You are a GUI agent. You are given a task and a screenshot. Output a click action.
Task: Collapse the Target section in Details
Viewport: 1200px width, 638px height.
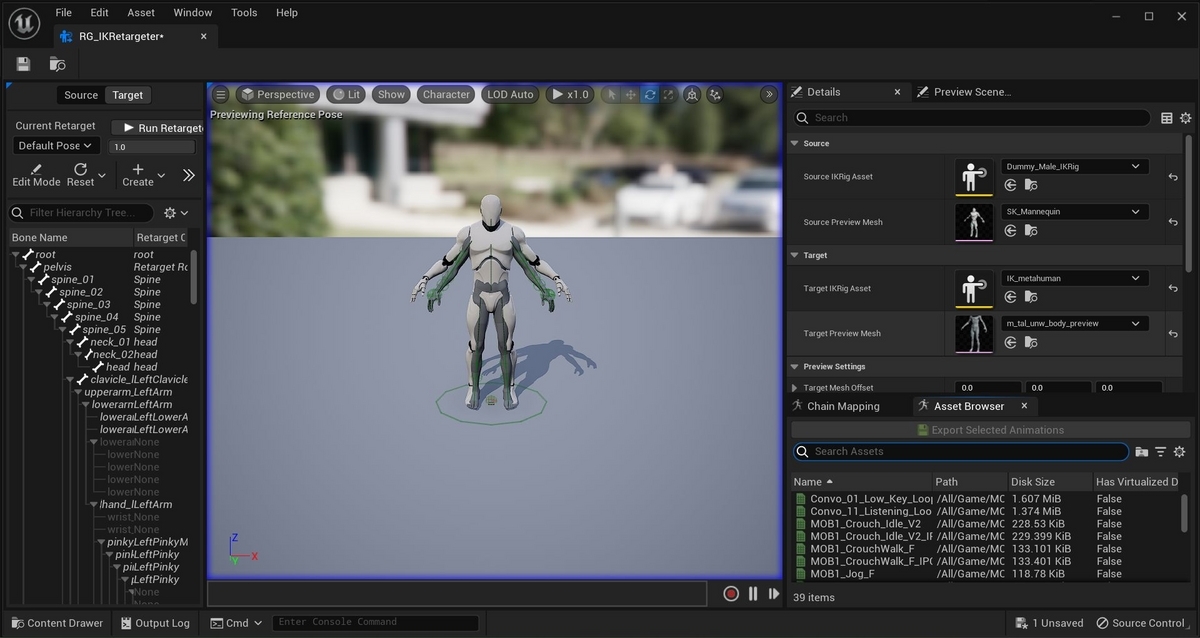pos(795,255)
